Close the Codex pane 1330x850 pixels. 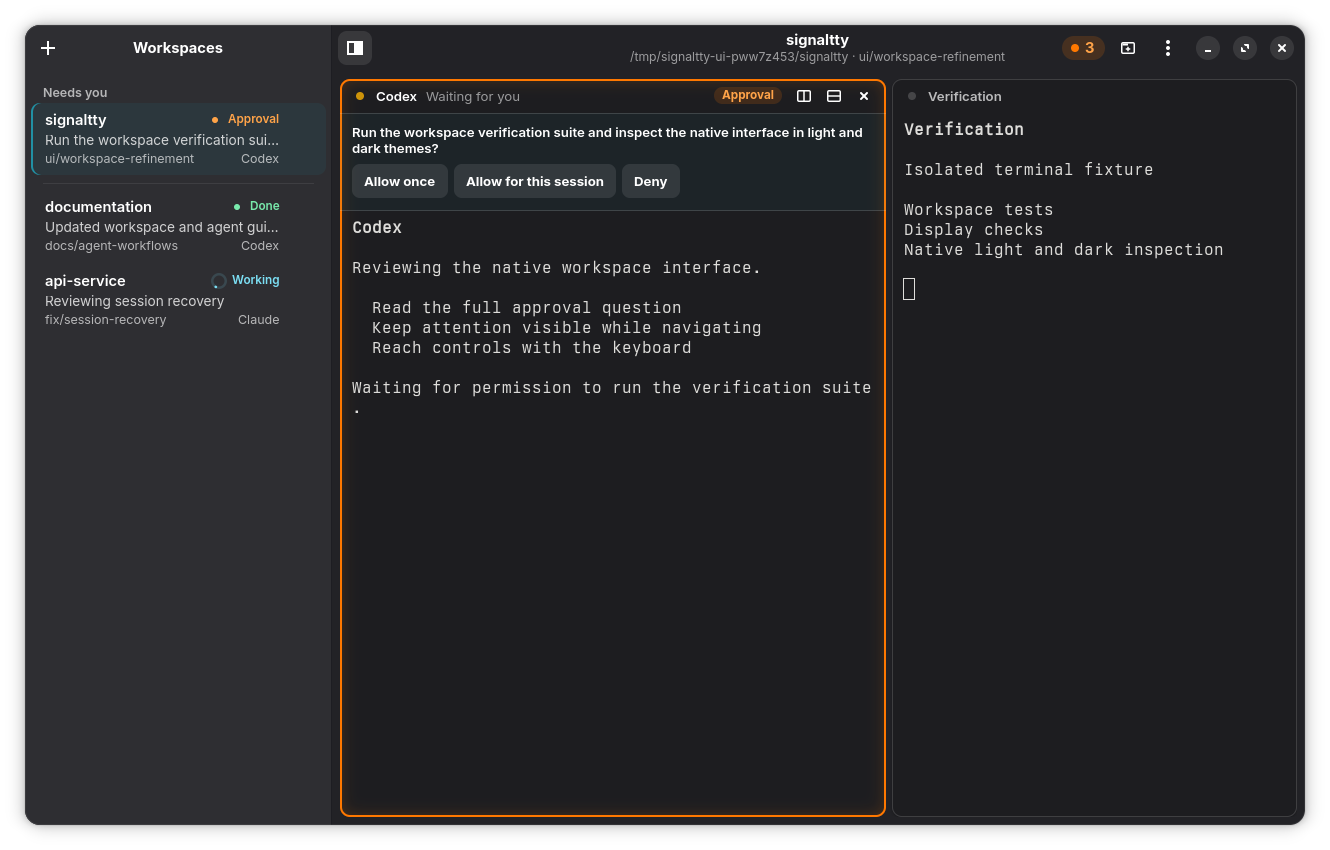[864, 96]
